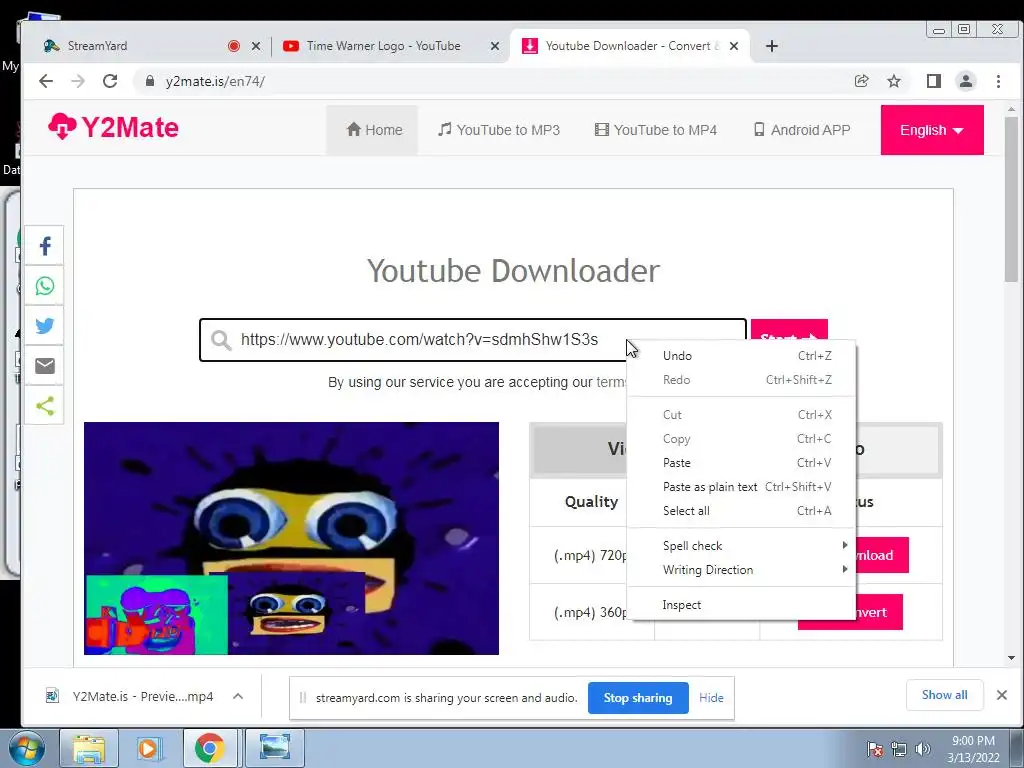1024x768 pixels.
Task: Open the YouTube to MP3 page
Action: click(498, 130)
